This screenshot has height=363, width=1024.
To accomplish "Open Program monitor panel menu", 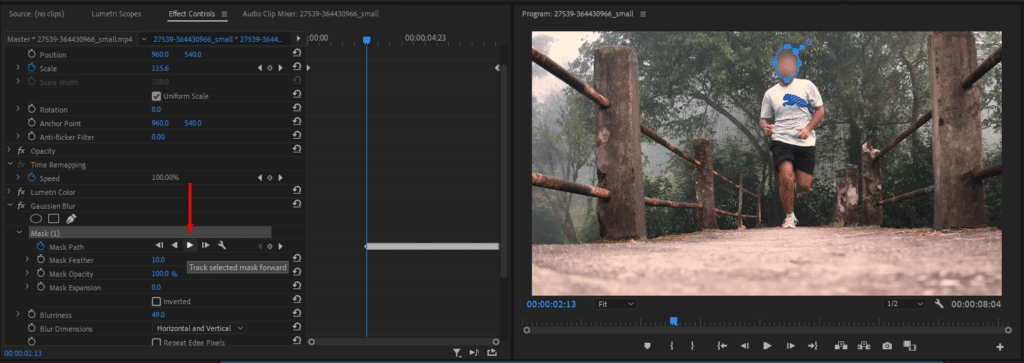I will [643, 14].
